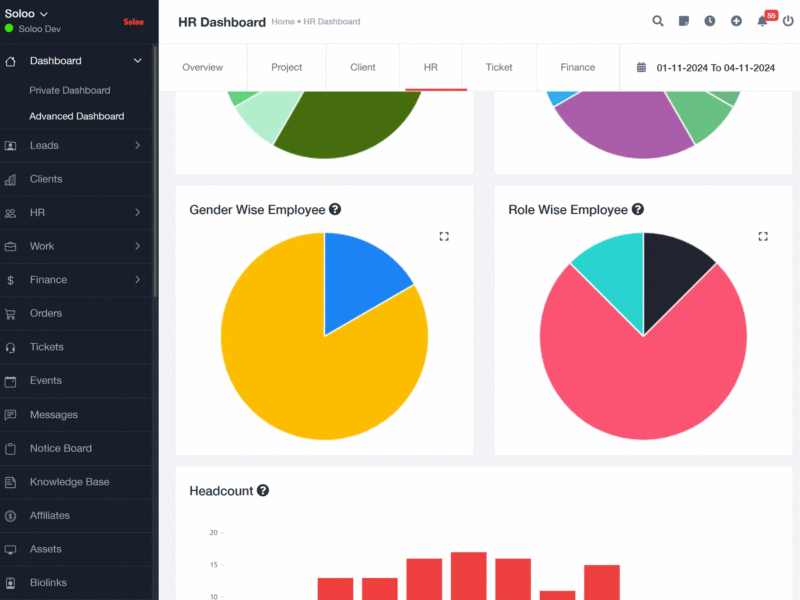This screenshot has width=800, height=600.
Task: Switch to the Ticket tab
Action: pyautogui.click(x=499, y=68)
